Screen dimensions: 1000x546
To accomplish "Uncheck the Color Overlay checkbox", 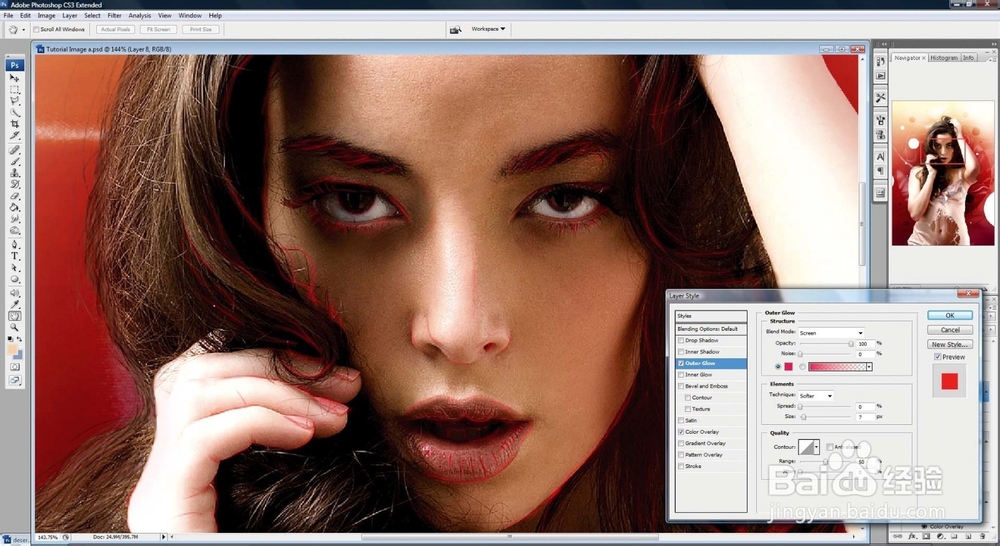I will 681,432.
